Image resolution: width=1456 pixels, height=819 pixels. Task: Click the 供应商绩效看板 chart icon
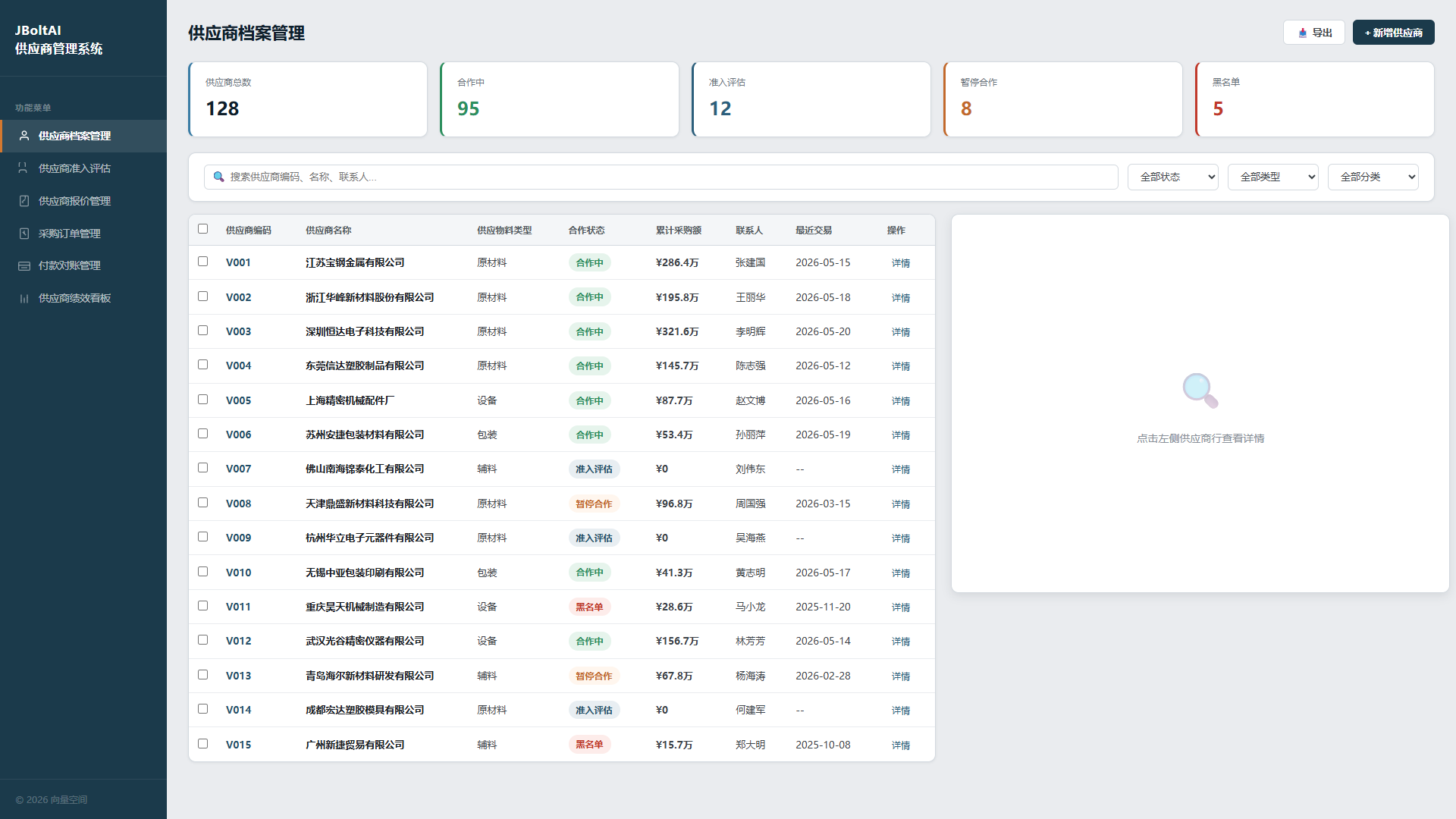click(24, 298)
